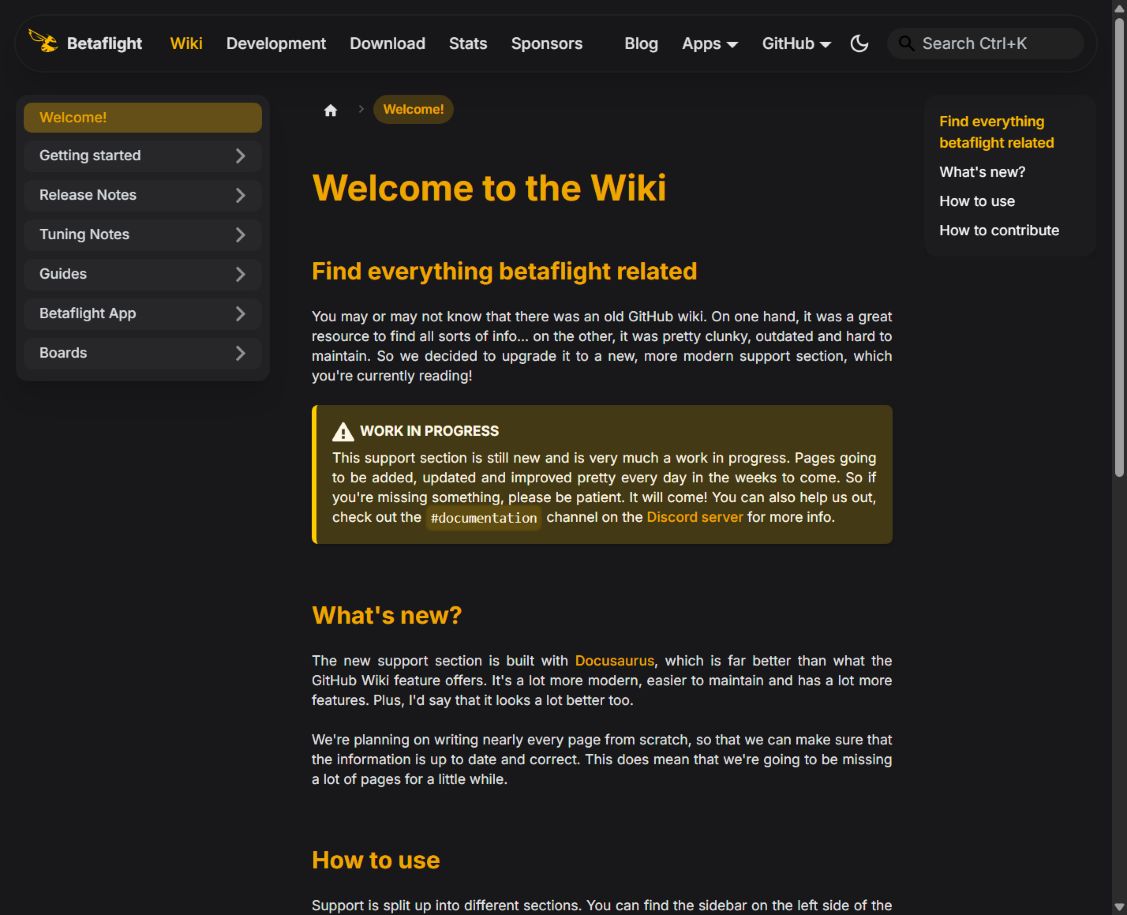
Task: Open the Sponsors page
Action: point(547,44)
